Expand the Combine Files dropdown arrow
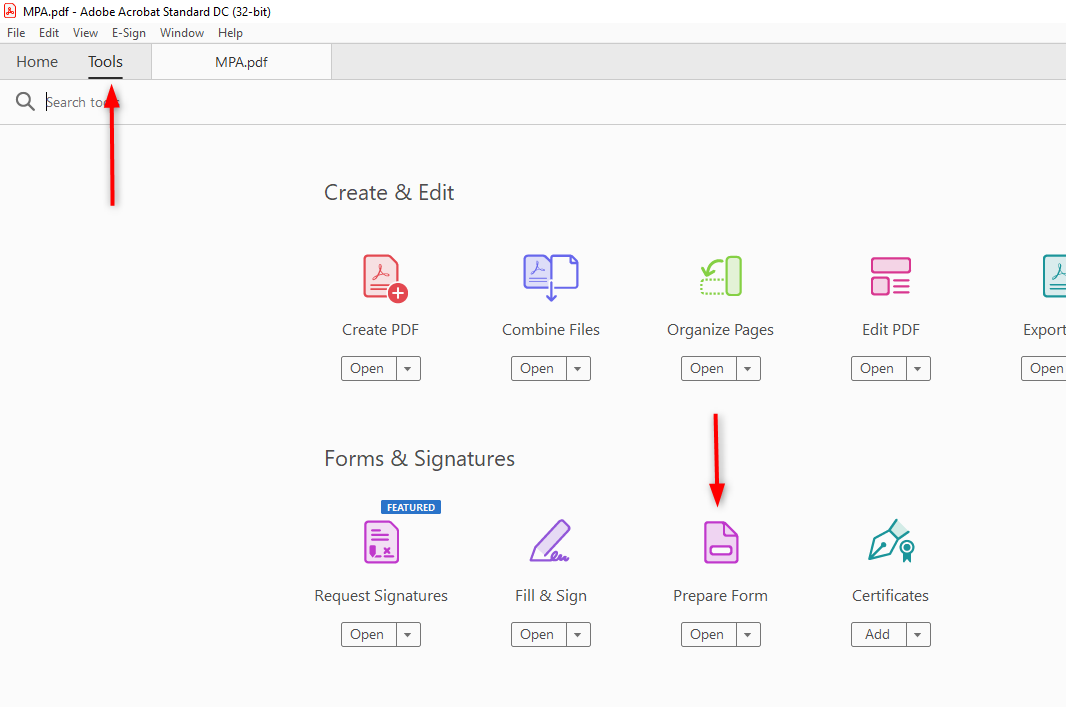 578,368
